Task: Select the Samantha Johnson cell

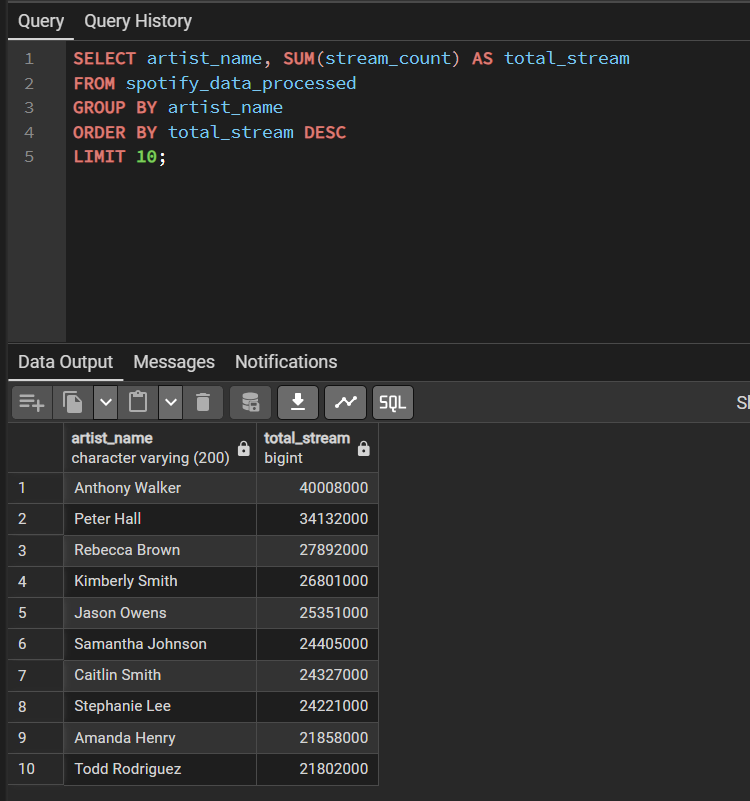Action: (x=160, y=644)
